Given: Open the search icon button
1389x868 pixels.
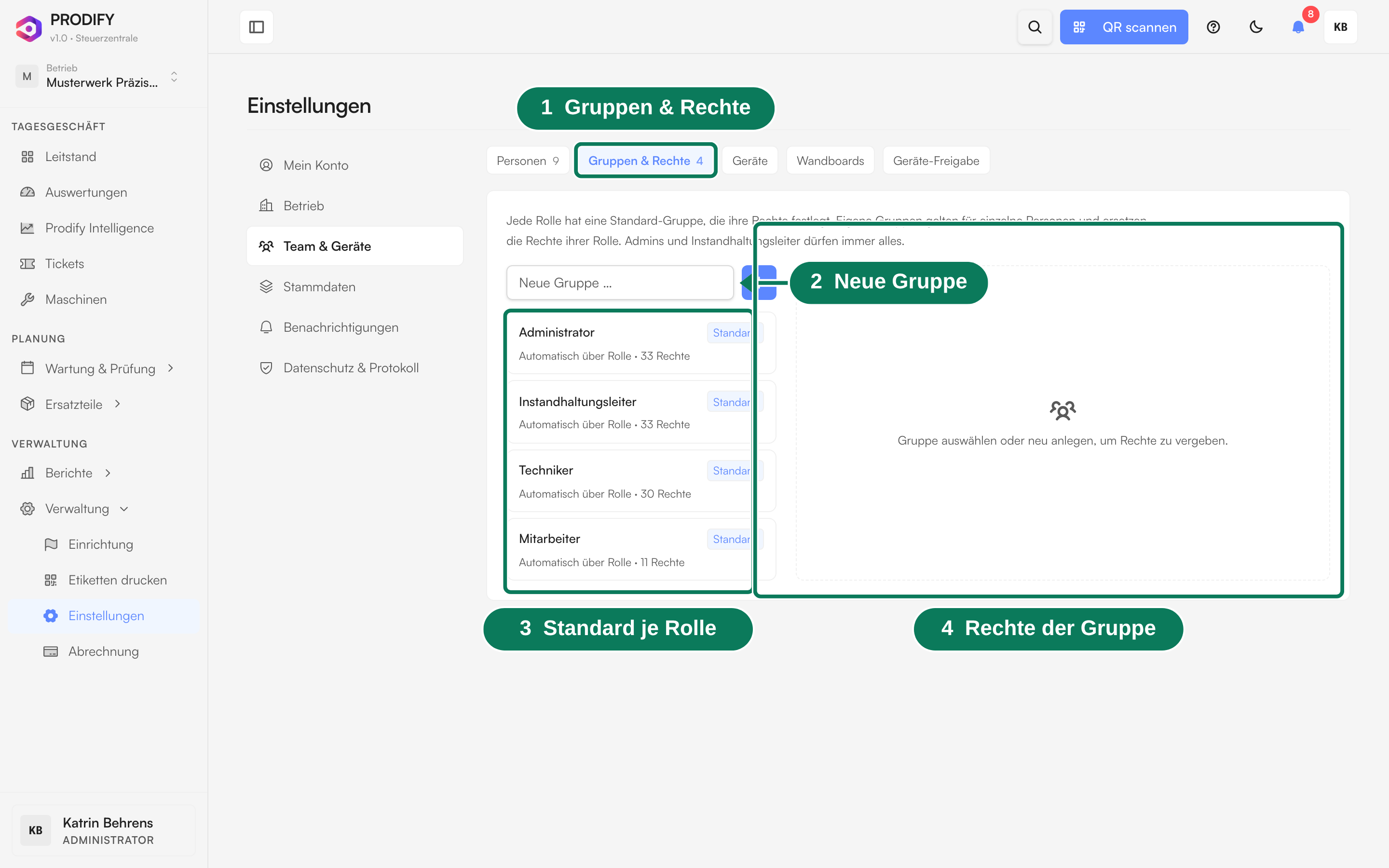Looking at the screenshot, I should click(x=1035, y=27).
